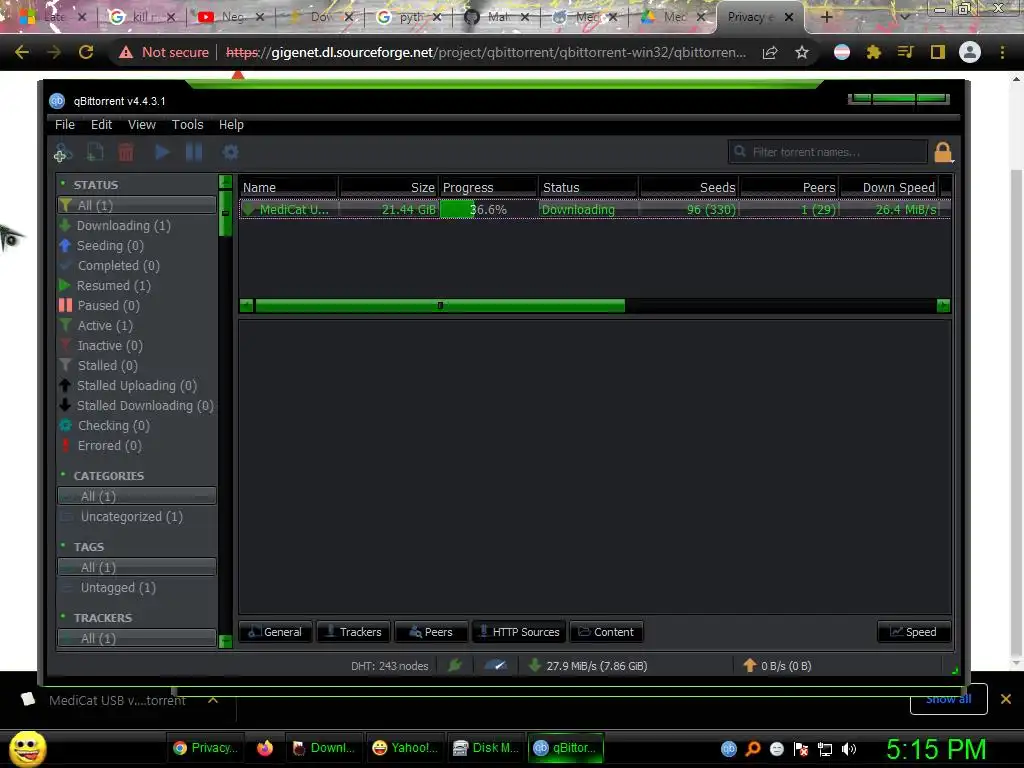Collapse the CATEGORIES sidebar section
Screen dimensions: 1024x768
pyautogui.click(x=63, y=475)
